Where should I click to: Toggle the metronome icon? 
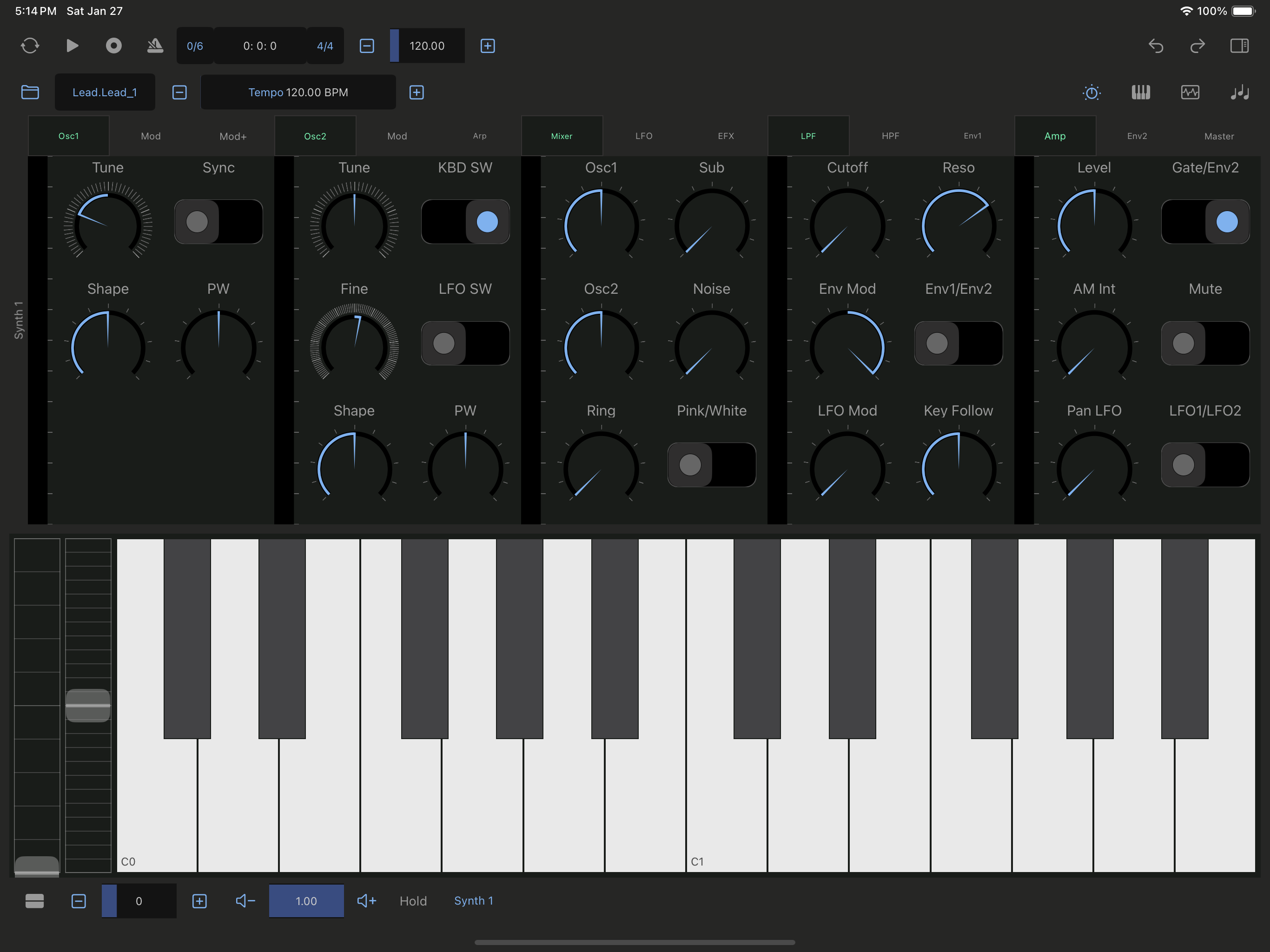[155, 46]
